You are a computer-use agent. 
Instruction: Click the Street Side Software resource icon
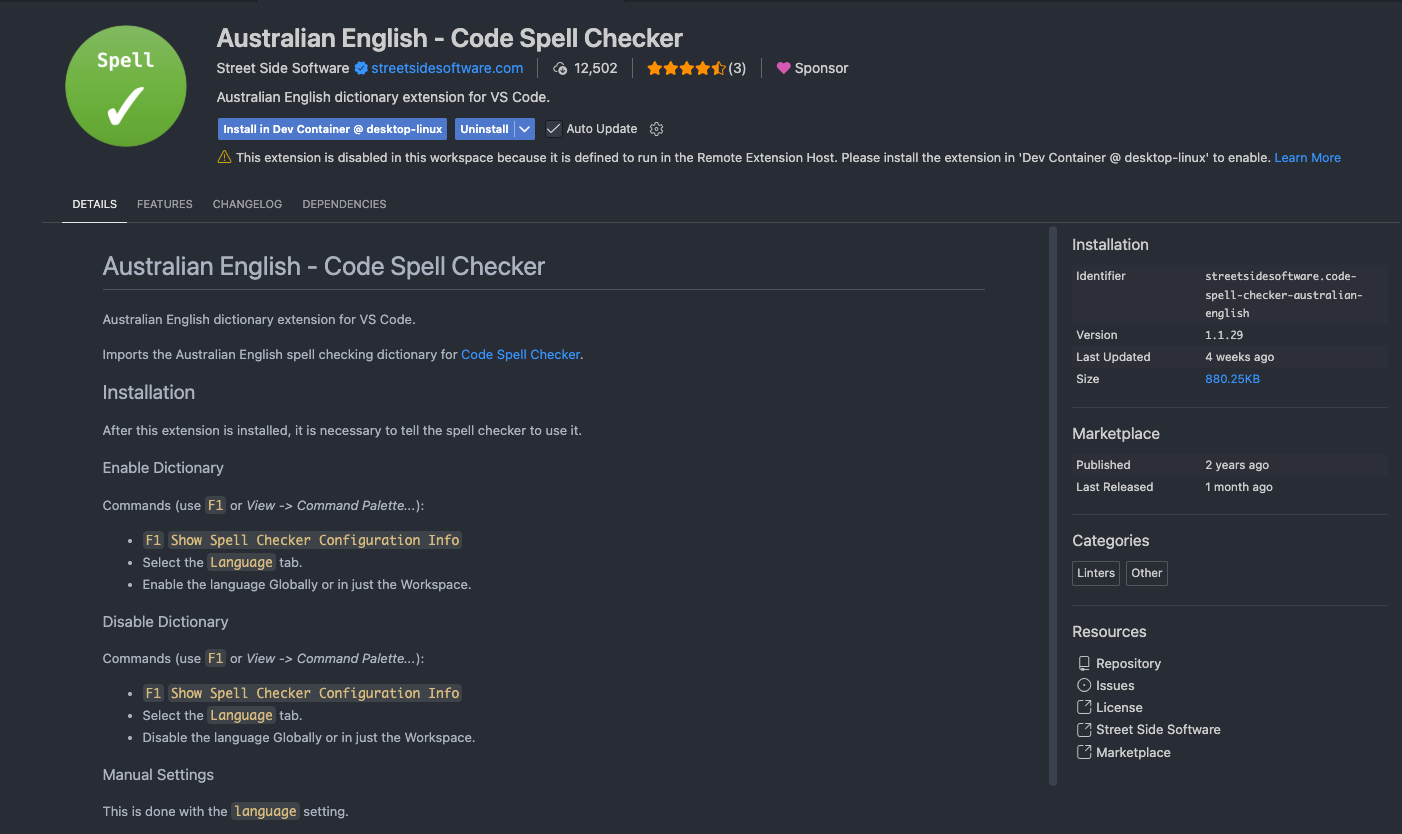coord(1084,729)
